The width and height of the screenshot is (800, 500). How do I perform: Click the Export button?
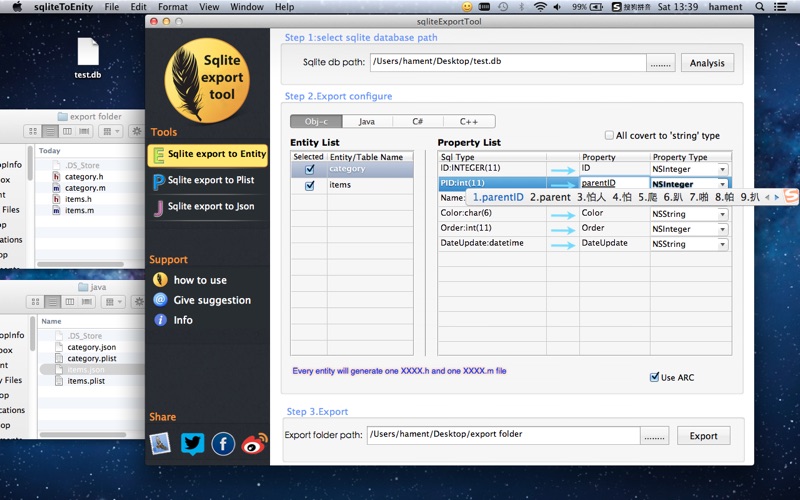[703, 436]
